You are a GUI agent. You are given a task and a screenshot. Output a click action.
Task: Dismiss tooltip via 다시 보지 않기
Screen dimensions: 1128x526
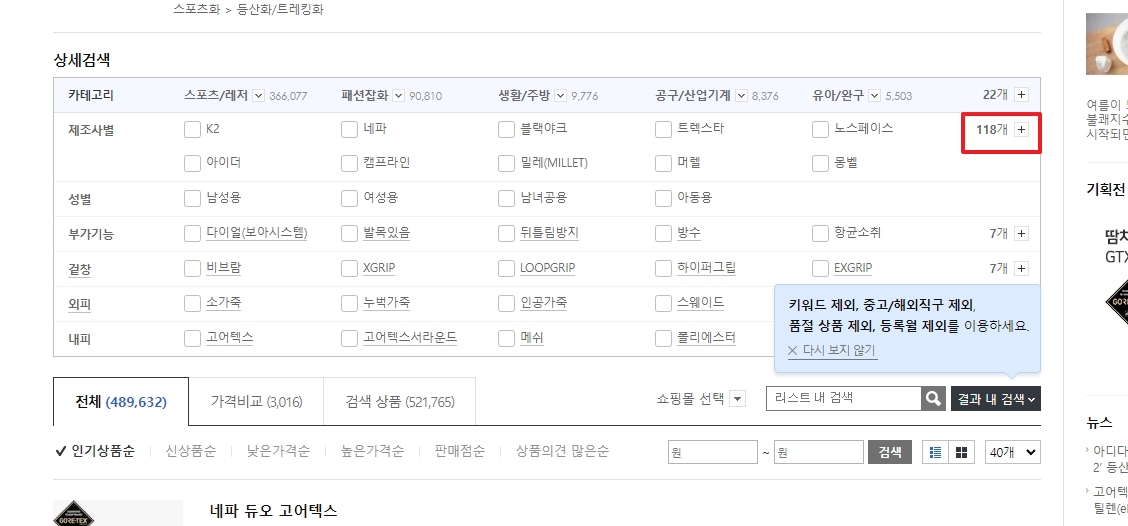pos(832,351)
